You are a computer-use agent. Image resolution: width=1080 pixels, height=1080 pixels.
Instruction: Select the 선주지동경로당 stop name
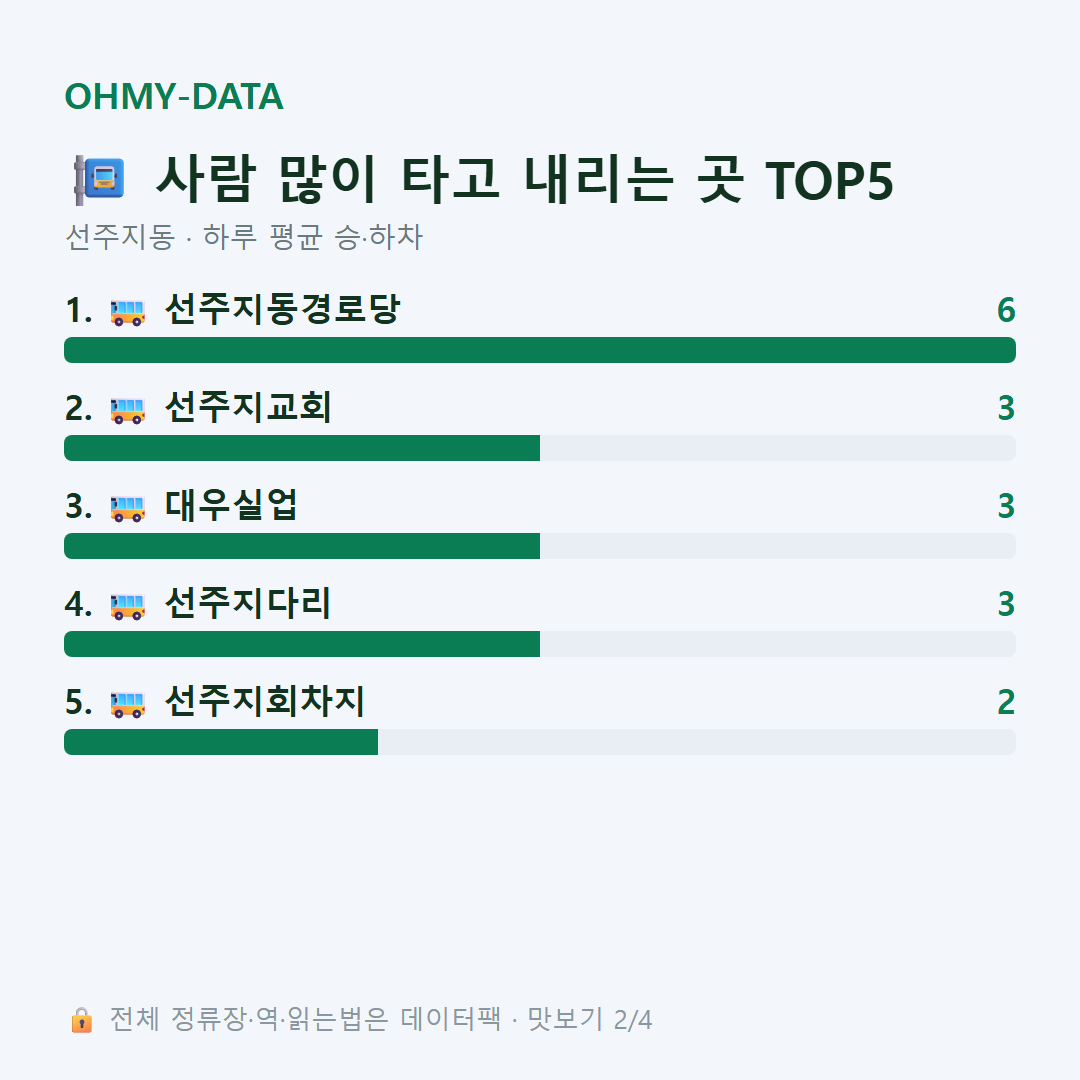(282, 309)
